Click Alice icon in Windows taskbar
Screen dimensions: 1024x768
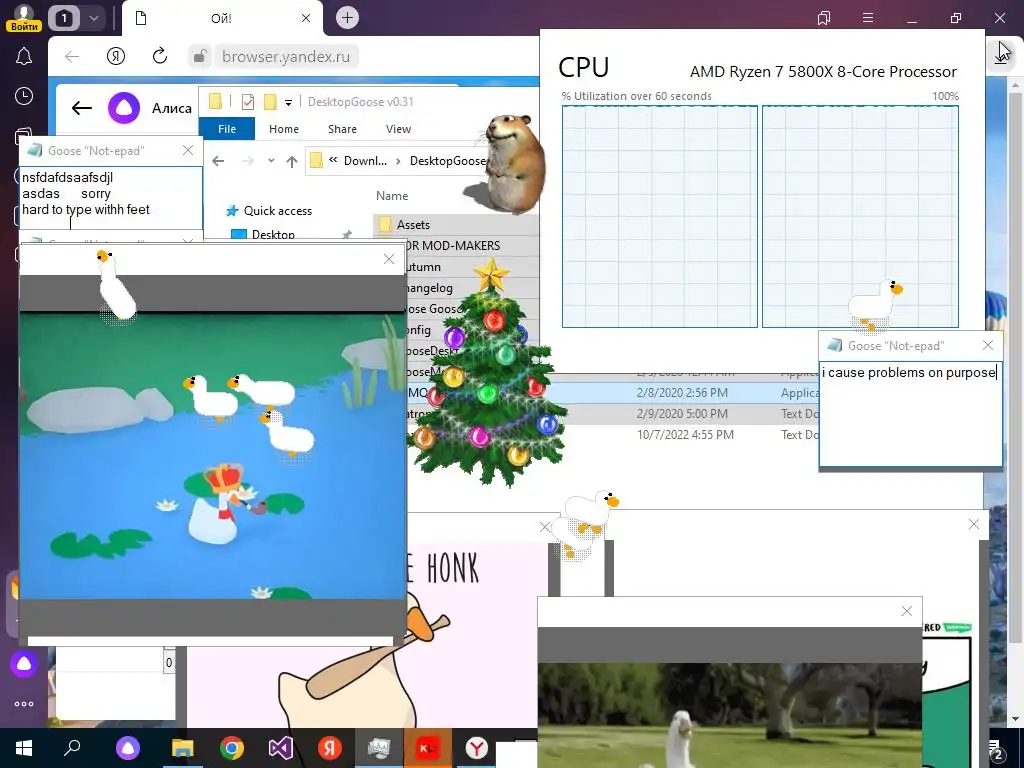[x=128, y=748]
